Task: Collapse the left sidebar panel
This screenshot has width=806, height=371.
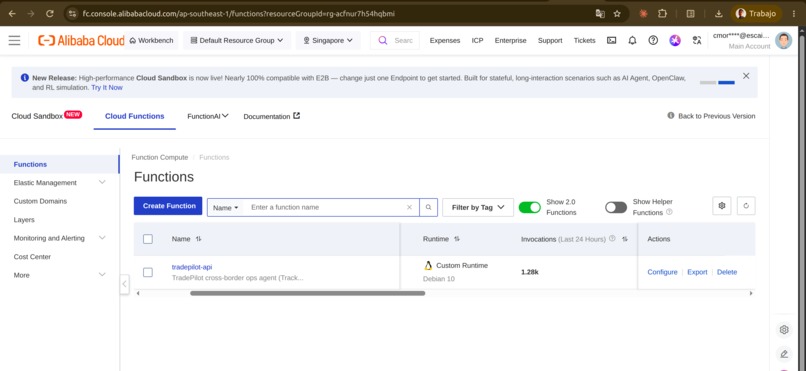Action: click(124, 284)
